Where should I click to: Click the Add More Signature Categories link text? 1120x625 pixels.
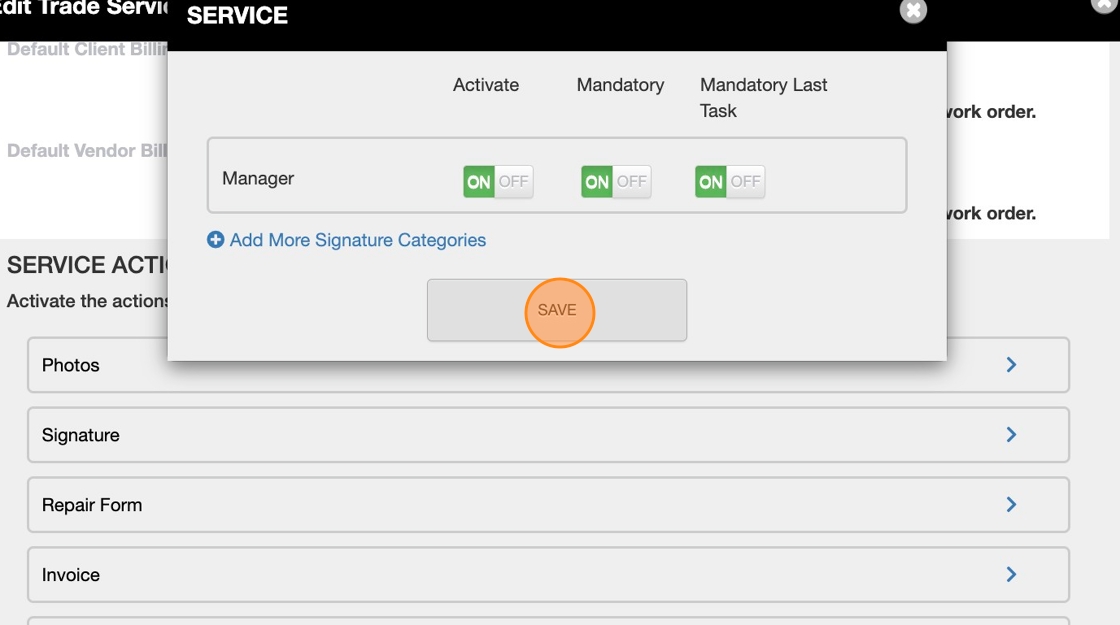tap(357, 240)
